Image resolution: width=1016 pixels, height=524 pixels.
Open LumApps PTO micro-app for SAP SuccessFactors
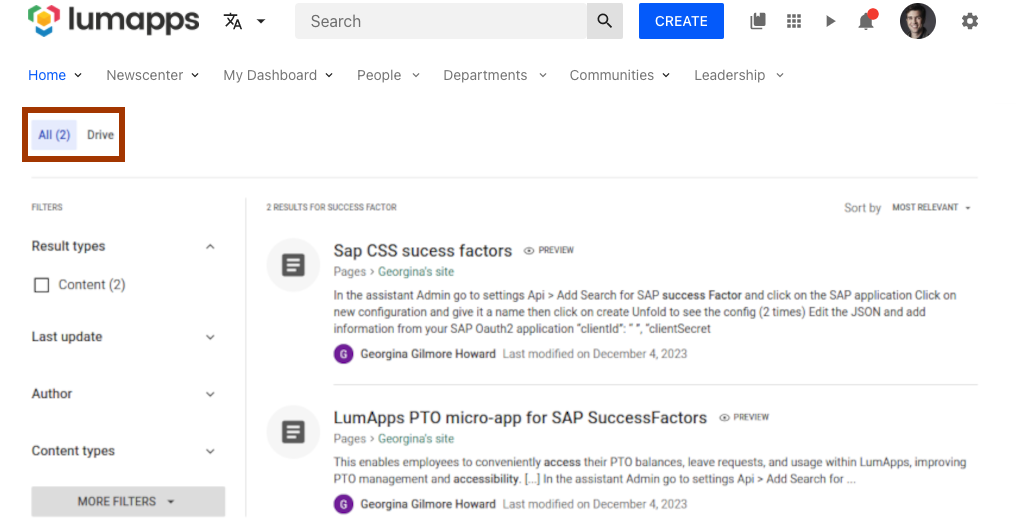[x=520, y=418]
